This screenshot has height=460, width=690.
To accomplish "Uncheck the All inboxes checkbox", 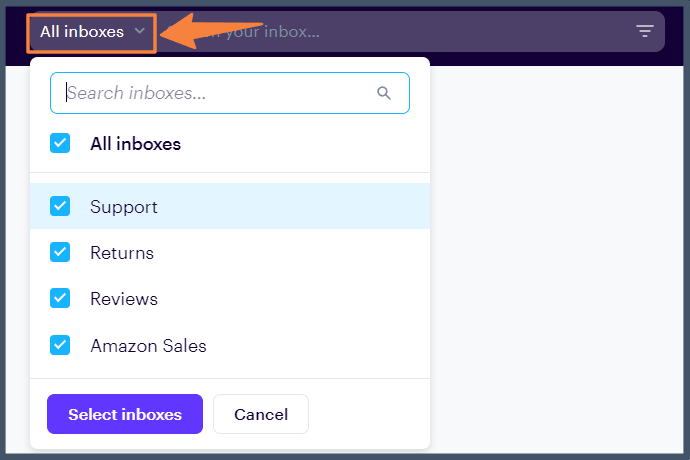I will (60, 144).
